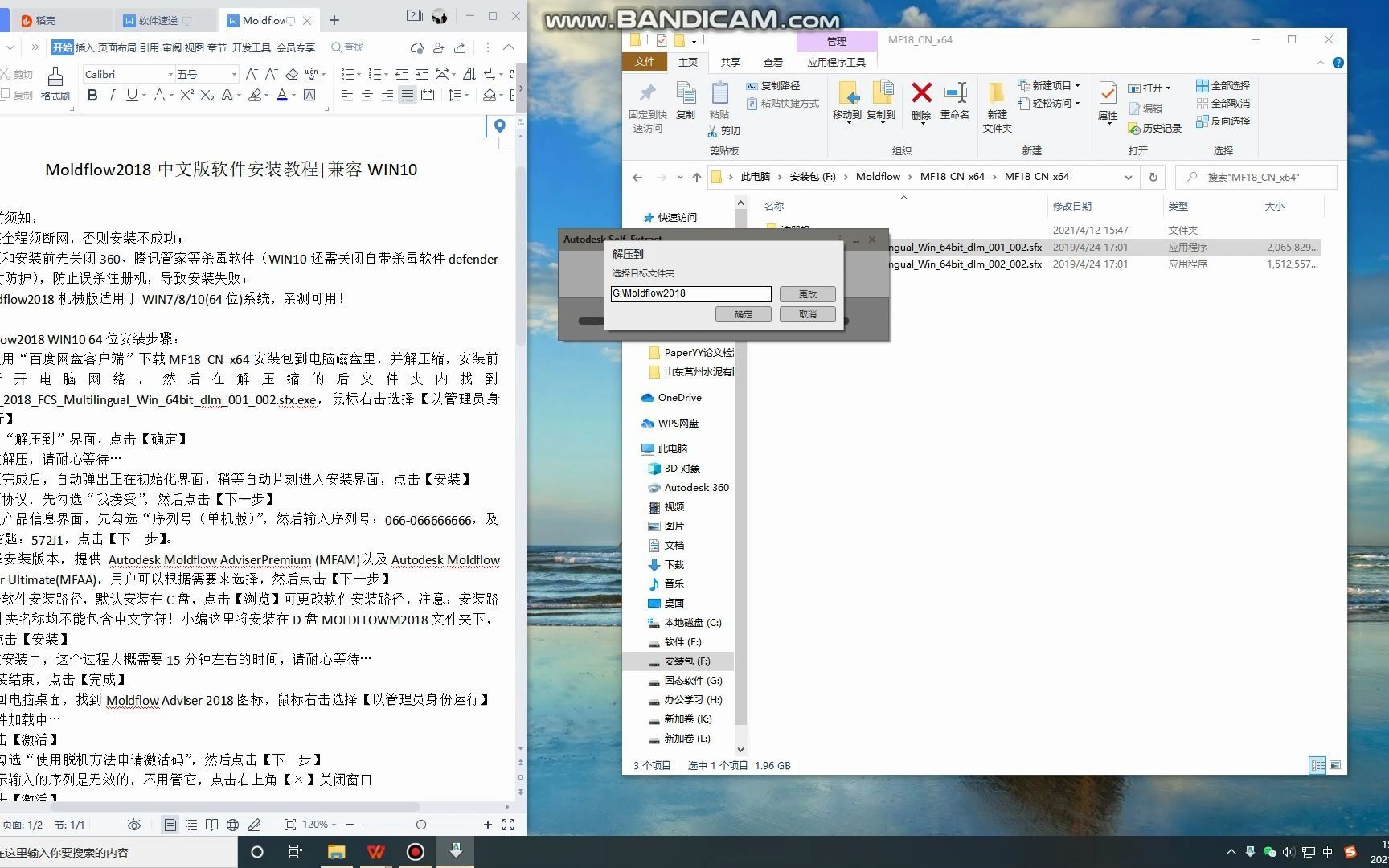Go up one folder level in Explorer
The image size is (1389, 868).
[x=697, y=177]
